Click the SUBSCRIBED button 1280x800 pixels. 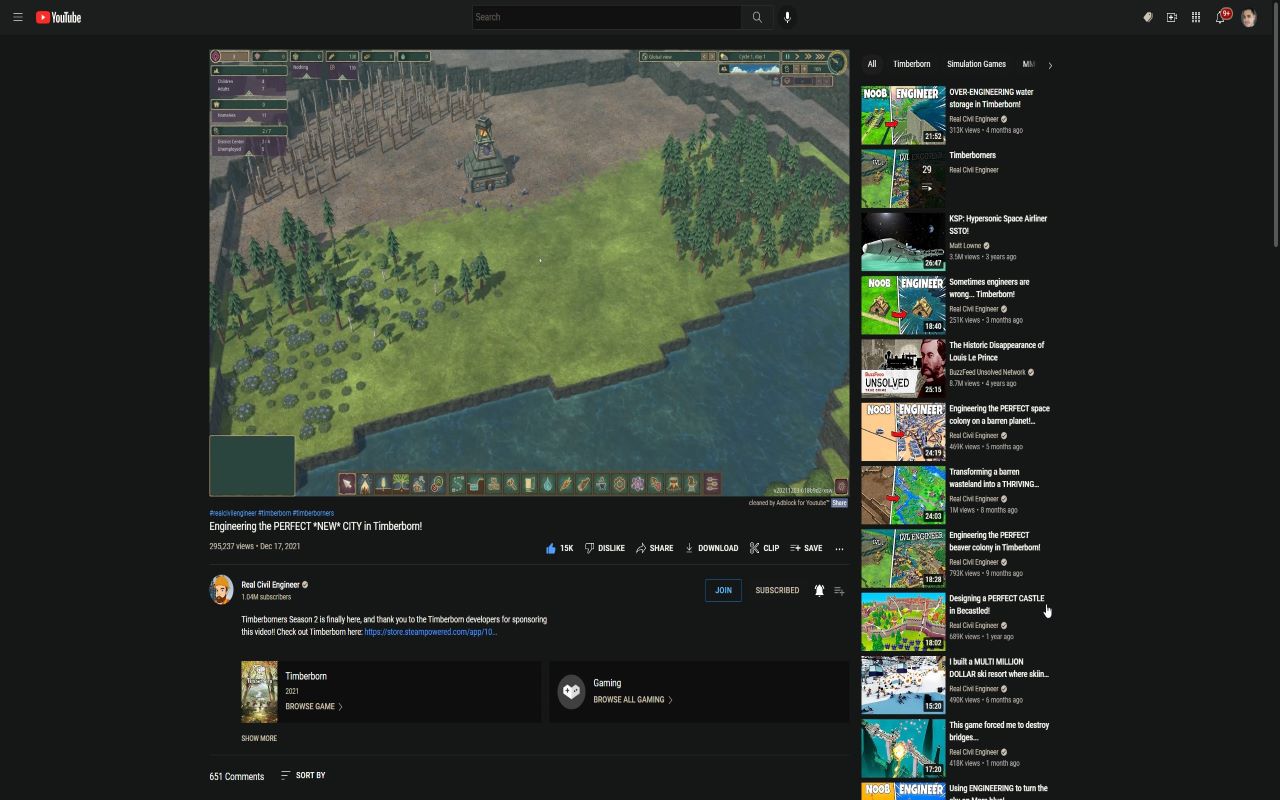tap(777, 590)
